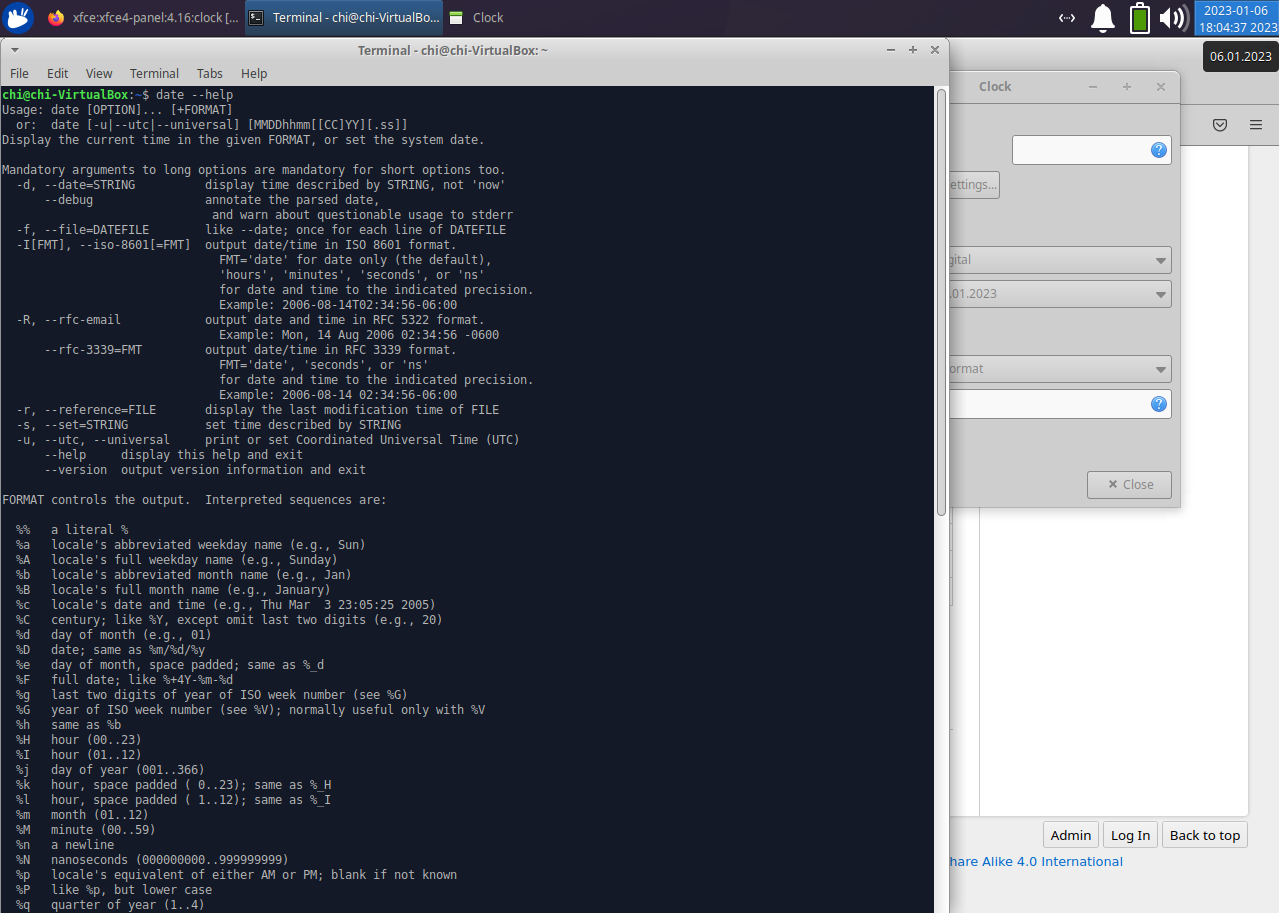This screenshot has height=913, width=1279.
Task: Open the Terminal menu in menu bar
Action: [x=154, y=73]
